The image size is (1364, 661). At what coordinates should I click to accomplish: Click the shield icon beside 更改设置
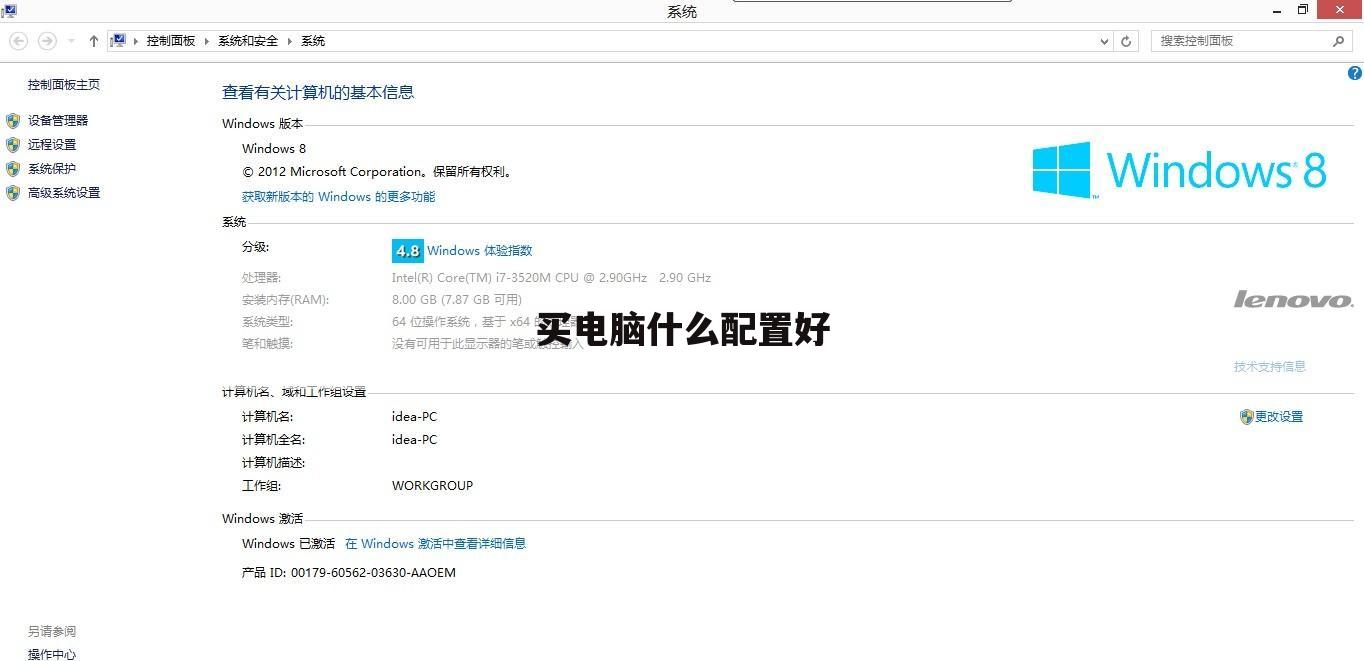[x=1246, y=417]
